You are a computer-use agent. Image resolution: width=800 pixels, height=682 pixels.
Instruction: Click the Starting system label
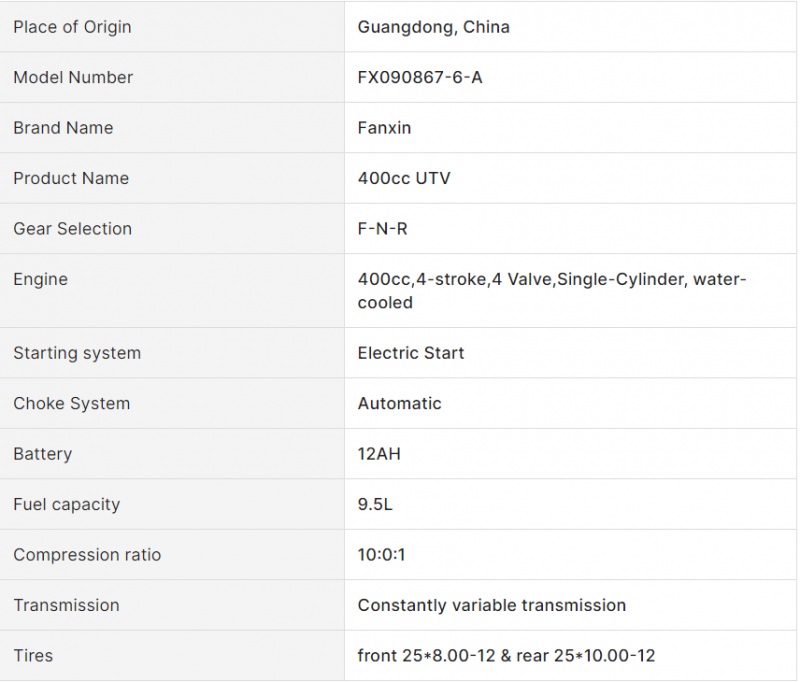[x=77, y=353]
